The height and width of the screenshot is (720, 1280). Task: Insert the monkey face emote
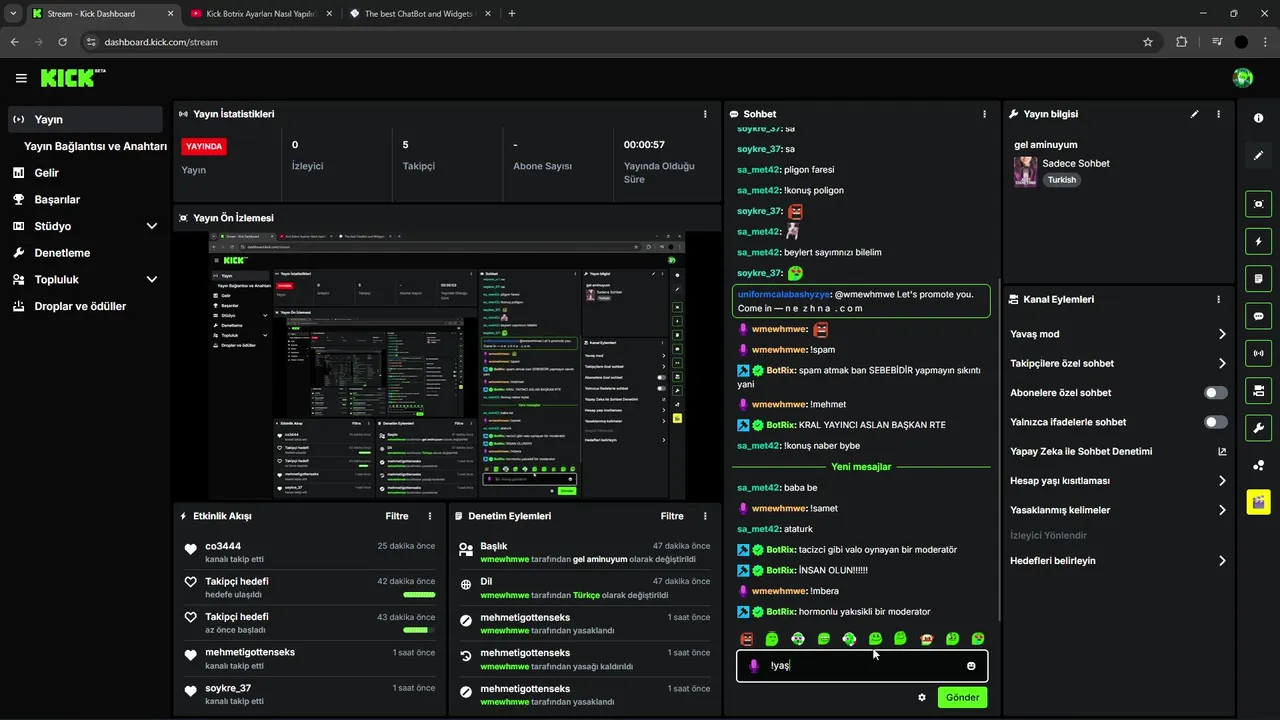coord(926,639)
